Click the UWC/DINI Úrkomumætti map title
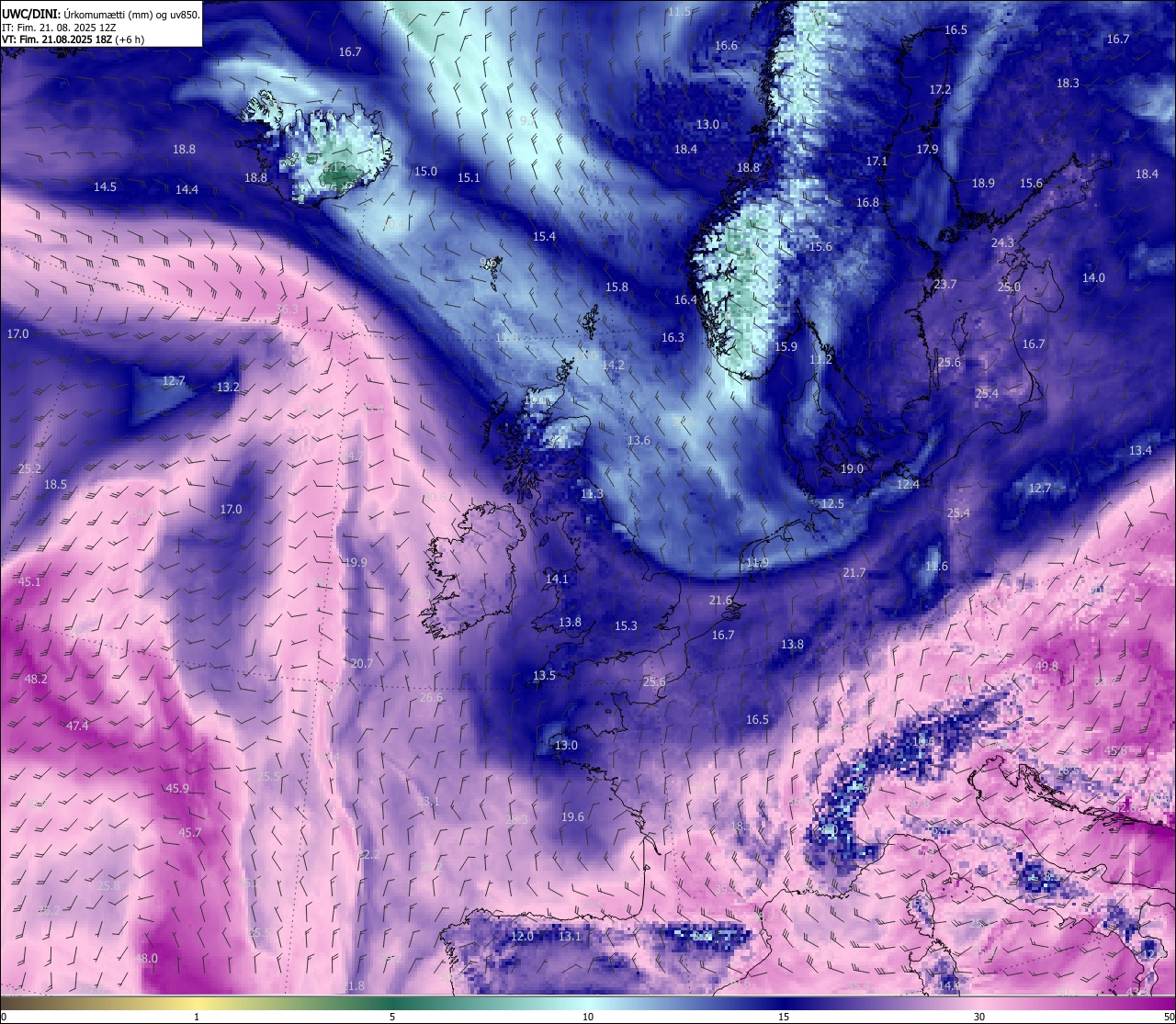This screenshot has width=1176, height=1024. pos(101,14)
